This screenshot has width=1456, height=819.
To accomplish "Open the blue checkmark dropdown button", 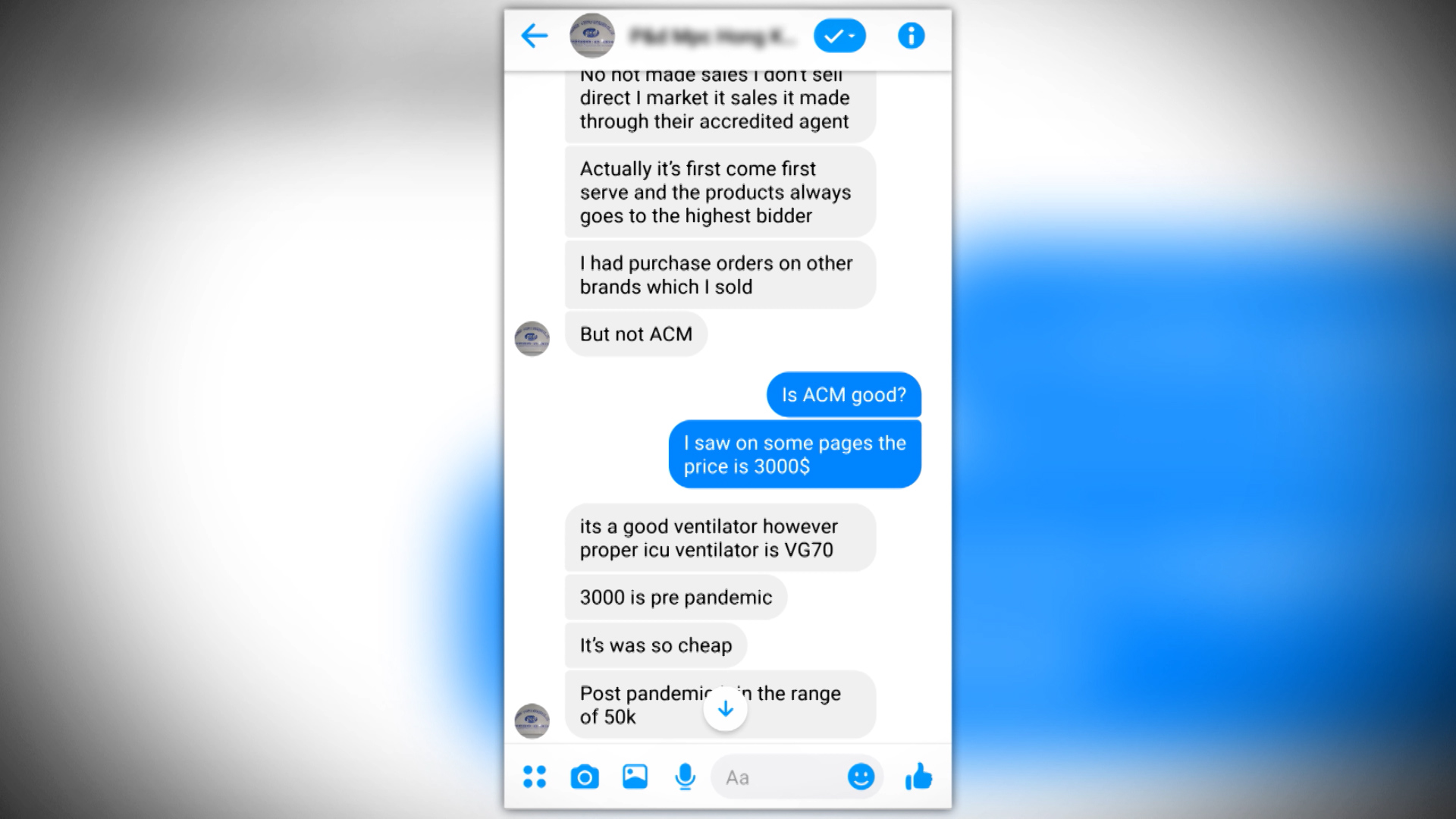I will 839,36.
